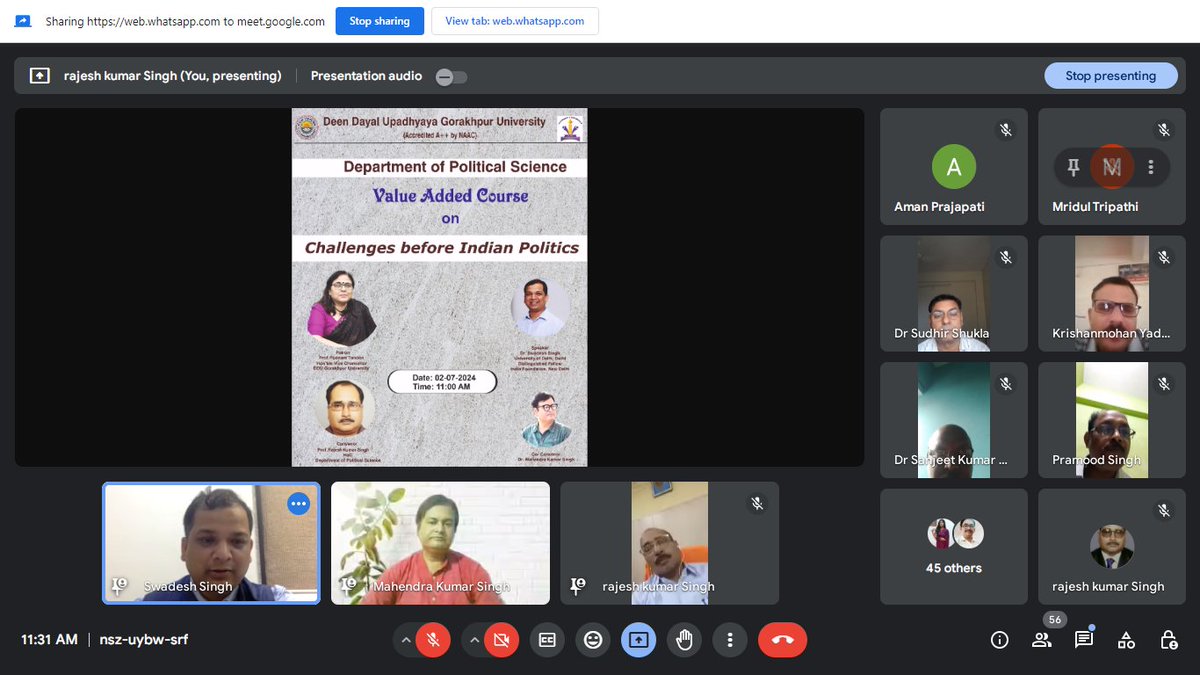The height and width of the screenshot is (675, 1200).
Task: Click the muted mic icon on Dr Sudhir Shukla's tile
Action: [x=1006, y=257]
